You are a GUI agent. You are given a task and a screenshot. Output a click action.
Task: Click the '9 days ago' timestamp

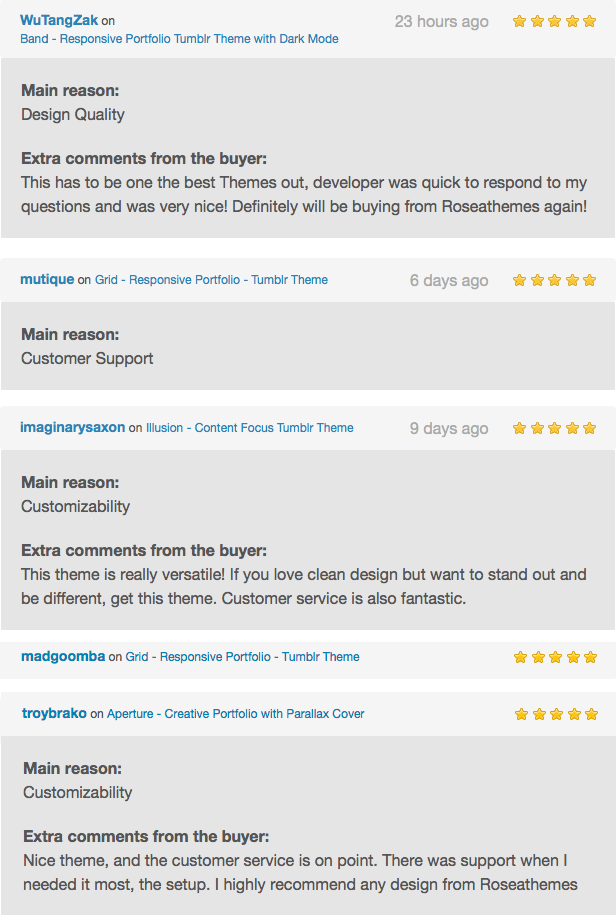click(x=448, y=427)
